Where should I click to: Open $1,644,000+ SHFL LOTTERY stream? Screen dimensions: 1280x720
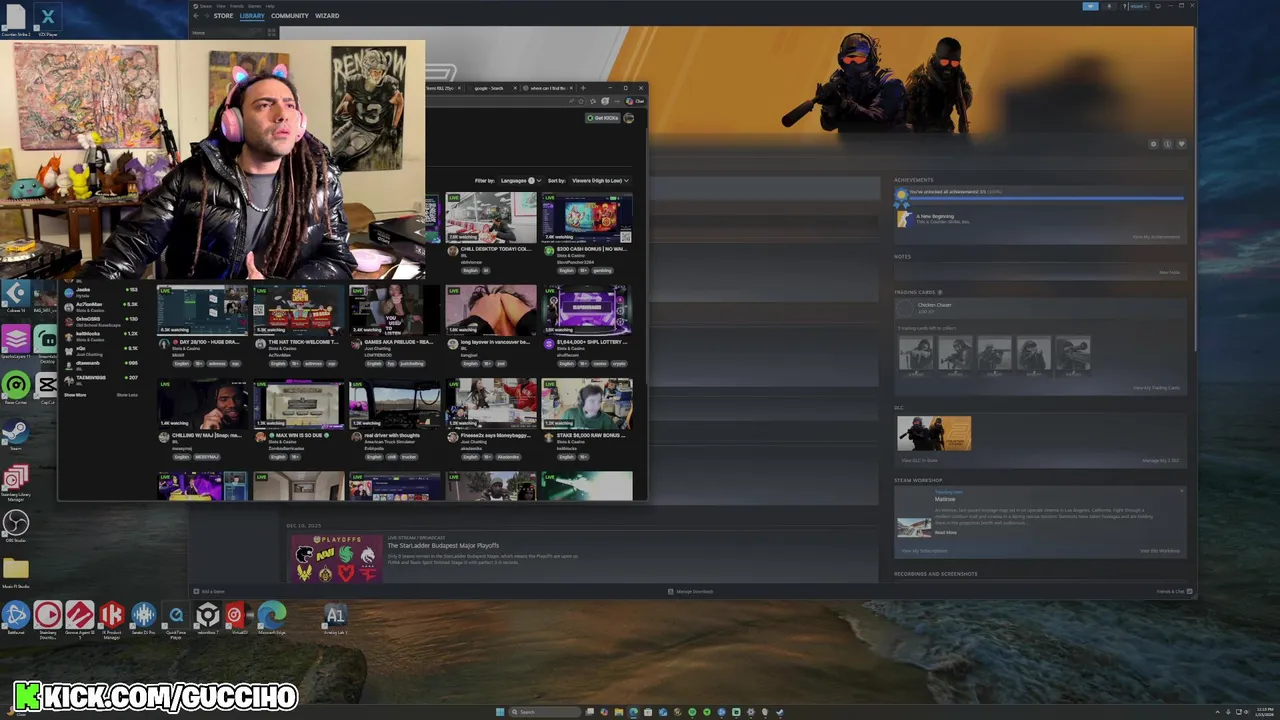pyautogui.click(x=587, y=311)
